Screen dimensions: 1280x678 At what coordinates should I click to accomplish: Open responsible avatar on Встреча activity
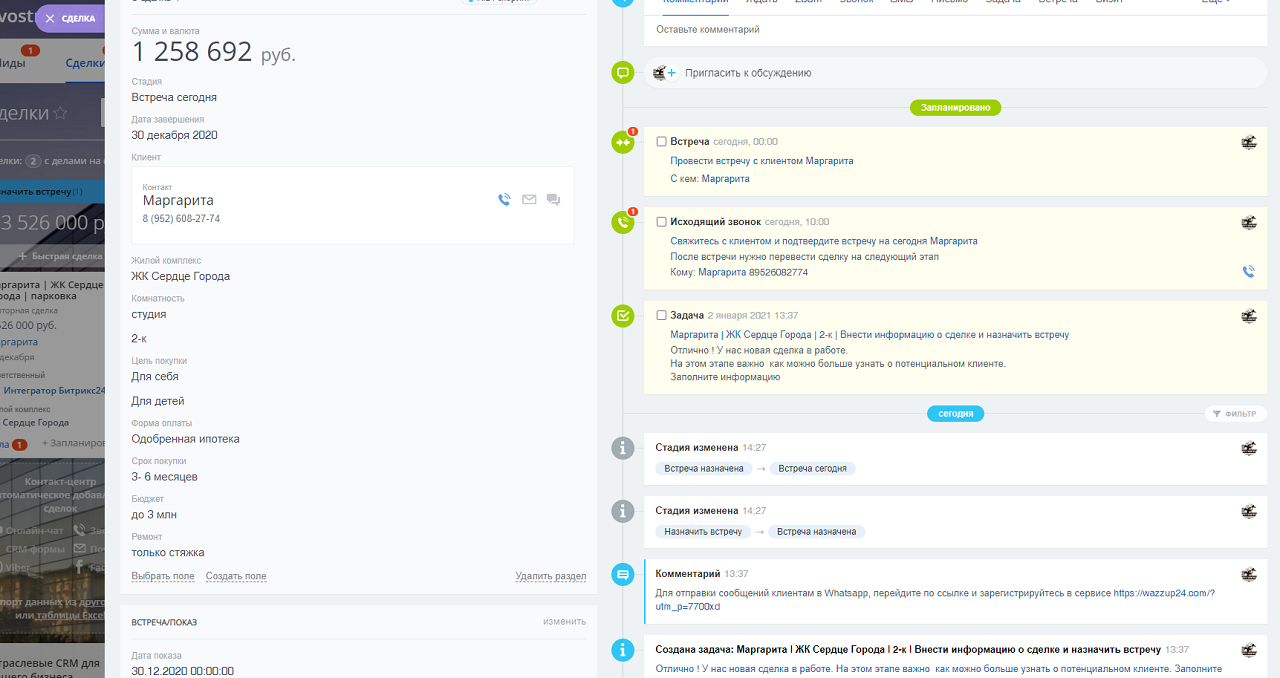(1249, 142)
